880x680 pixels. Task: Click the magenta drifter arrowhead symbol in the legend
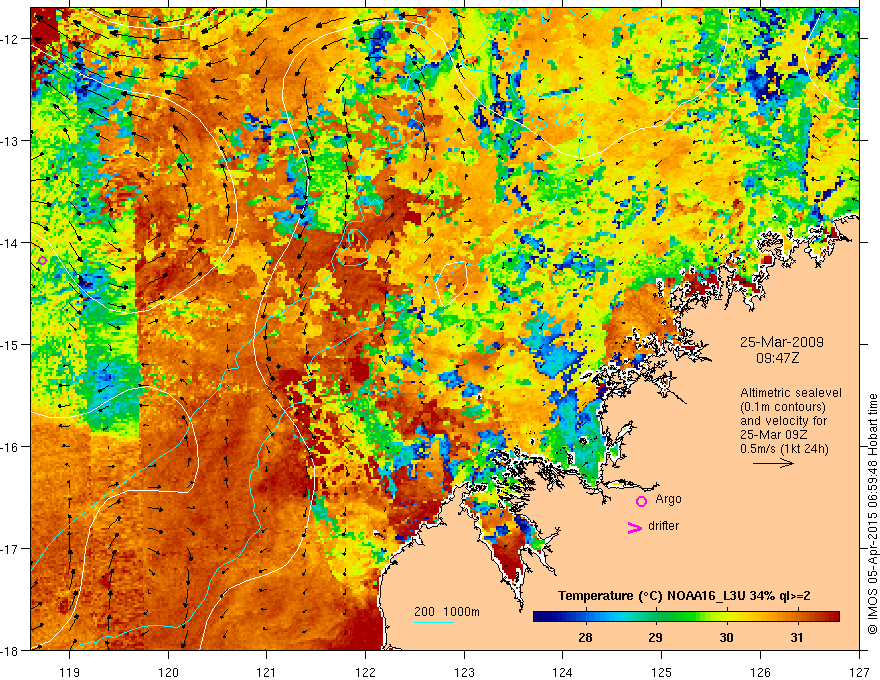click(634, 527)
